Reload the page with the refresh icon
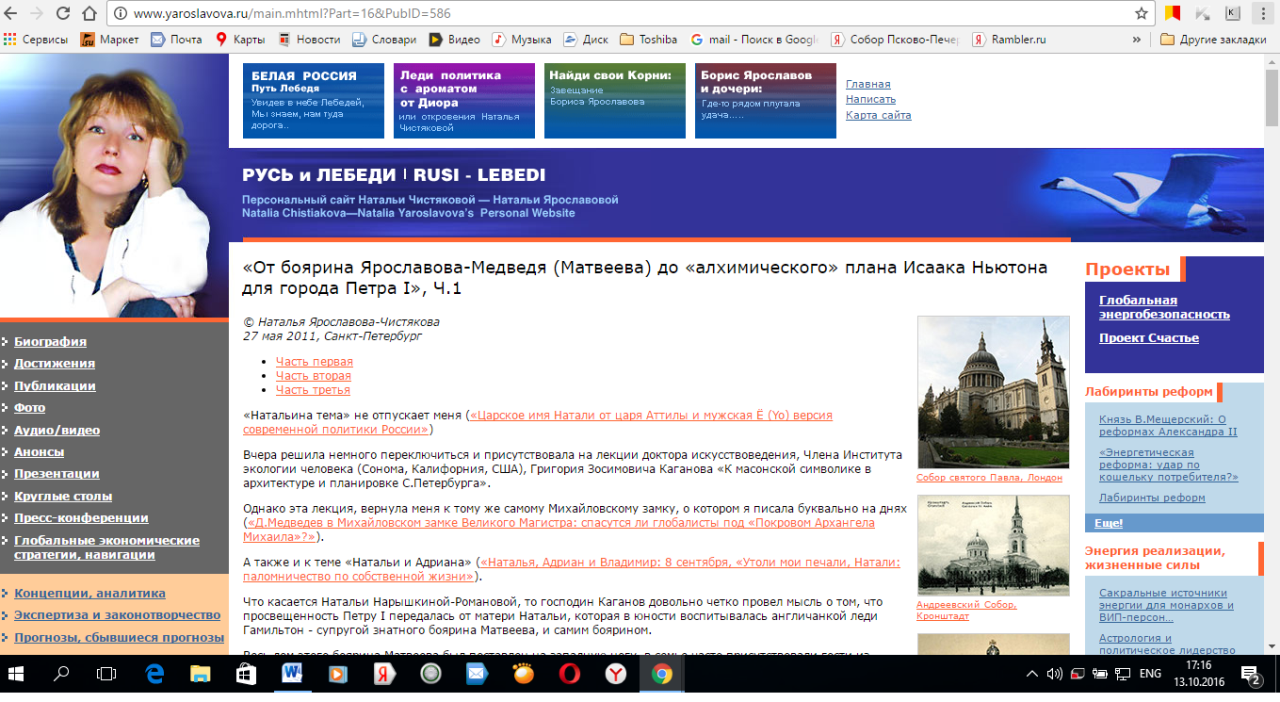The height and width of the screenshot is (702, 1280). click(63, 14)
